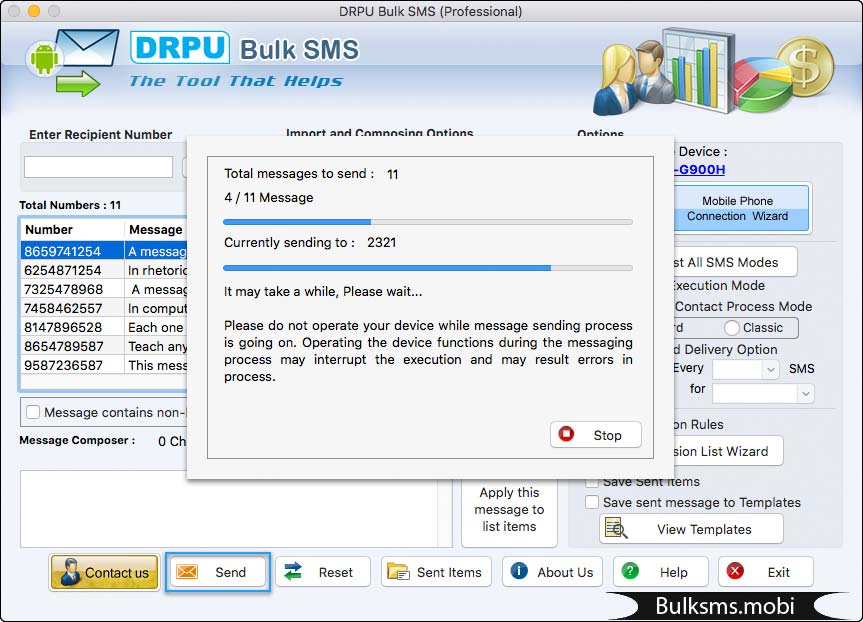Select row with number 6254871254
This screenshot has width=863, height=622.
pos(104,270)
